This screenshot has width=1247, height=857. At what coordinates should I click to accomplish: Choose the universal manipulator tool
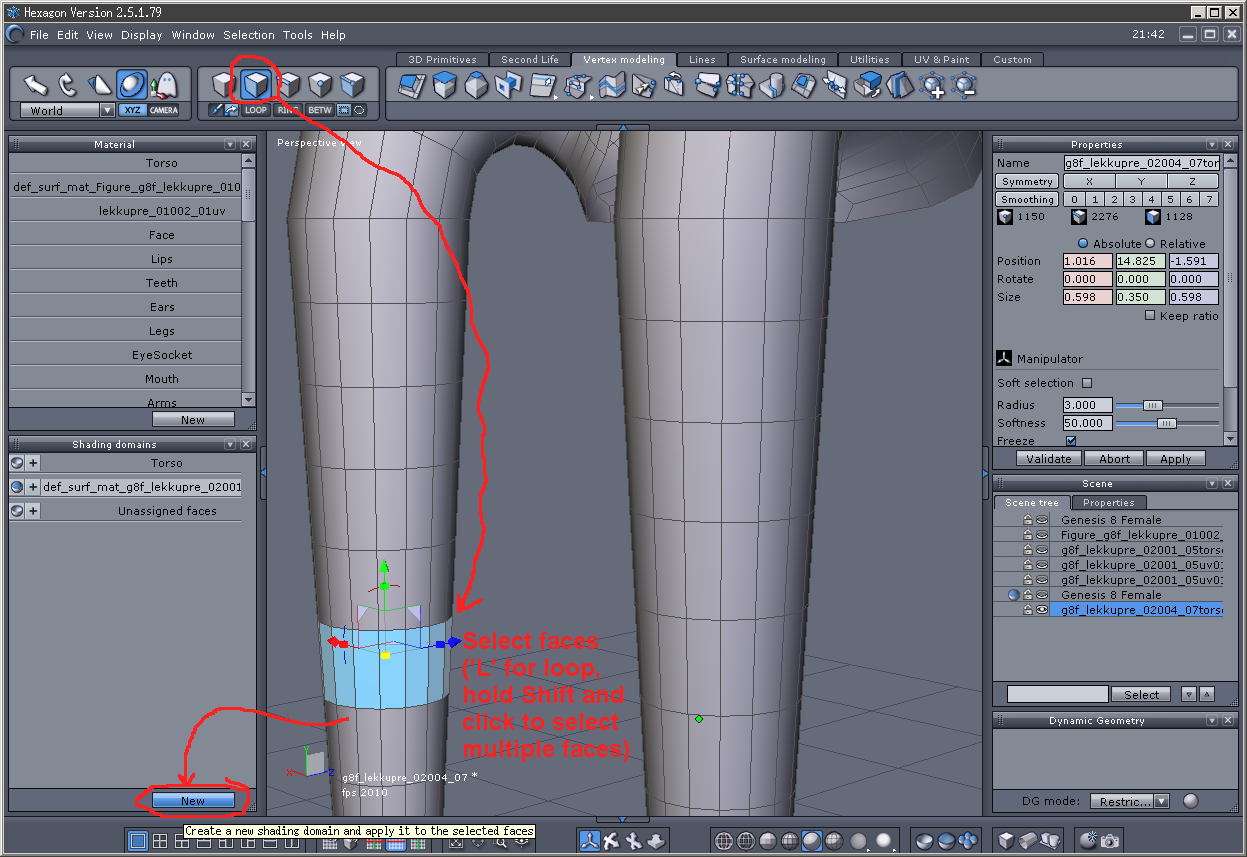pyautogui.click(x=131, y=84)
